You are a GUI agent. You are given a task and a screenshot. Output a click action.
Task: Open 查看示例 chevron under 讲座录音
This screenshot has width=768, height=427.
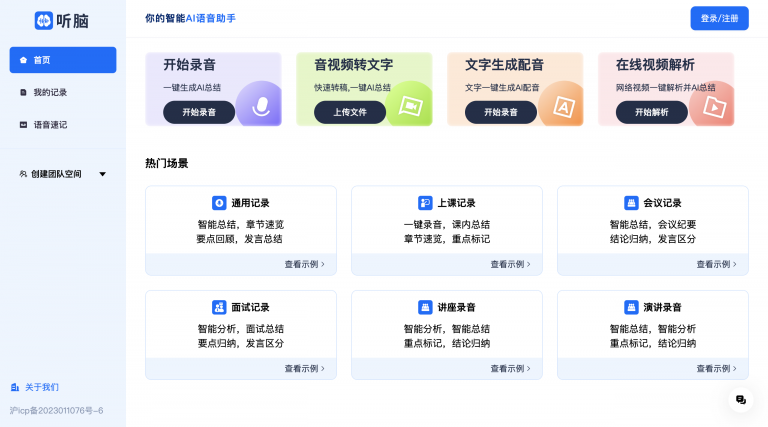click(528, 368)
